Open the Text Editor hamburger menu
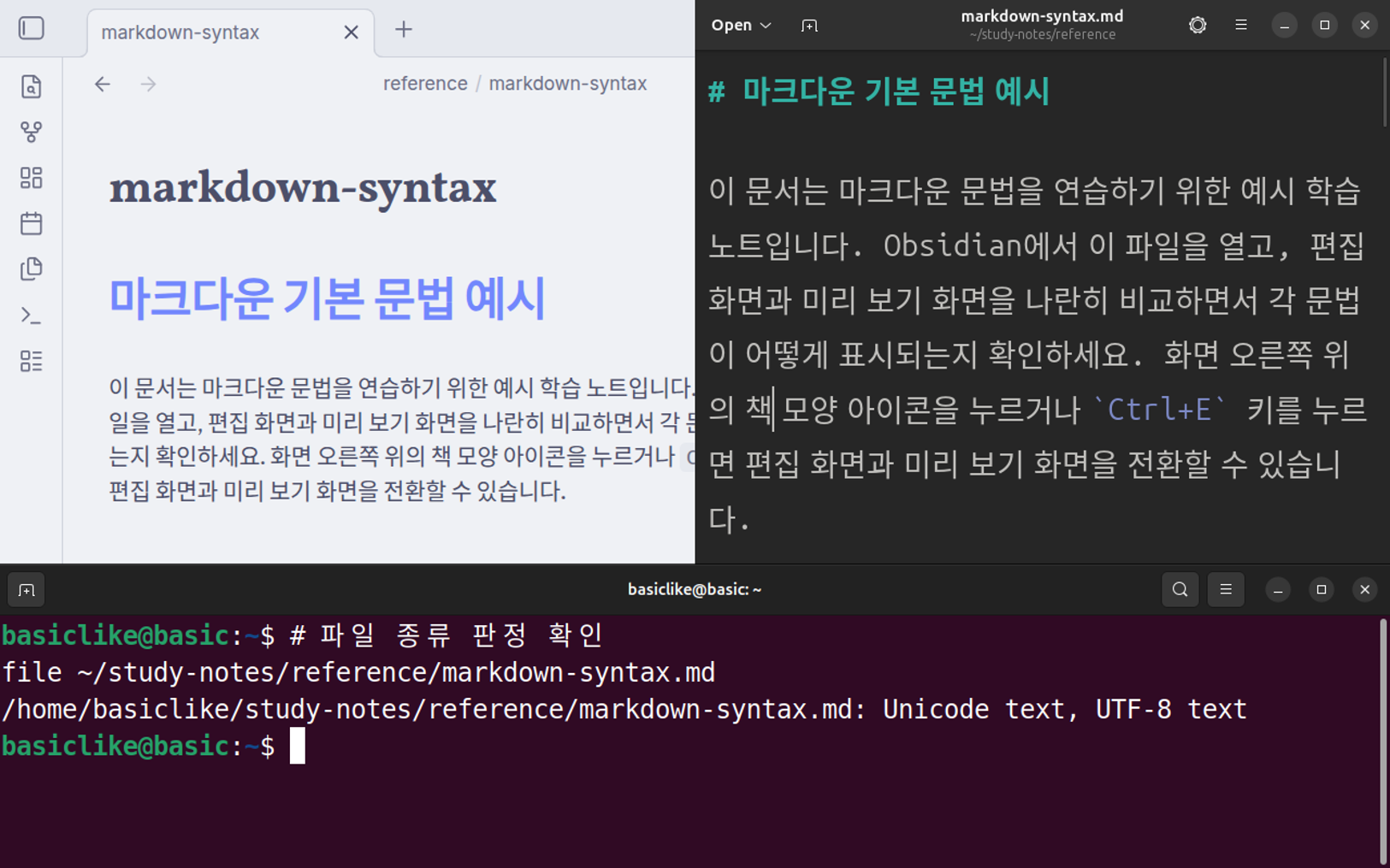The height and width of the screenshot is (868, 1390). pos(1241,26)
